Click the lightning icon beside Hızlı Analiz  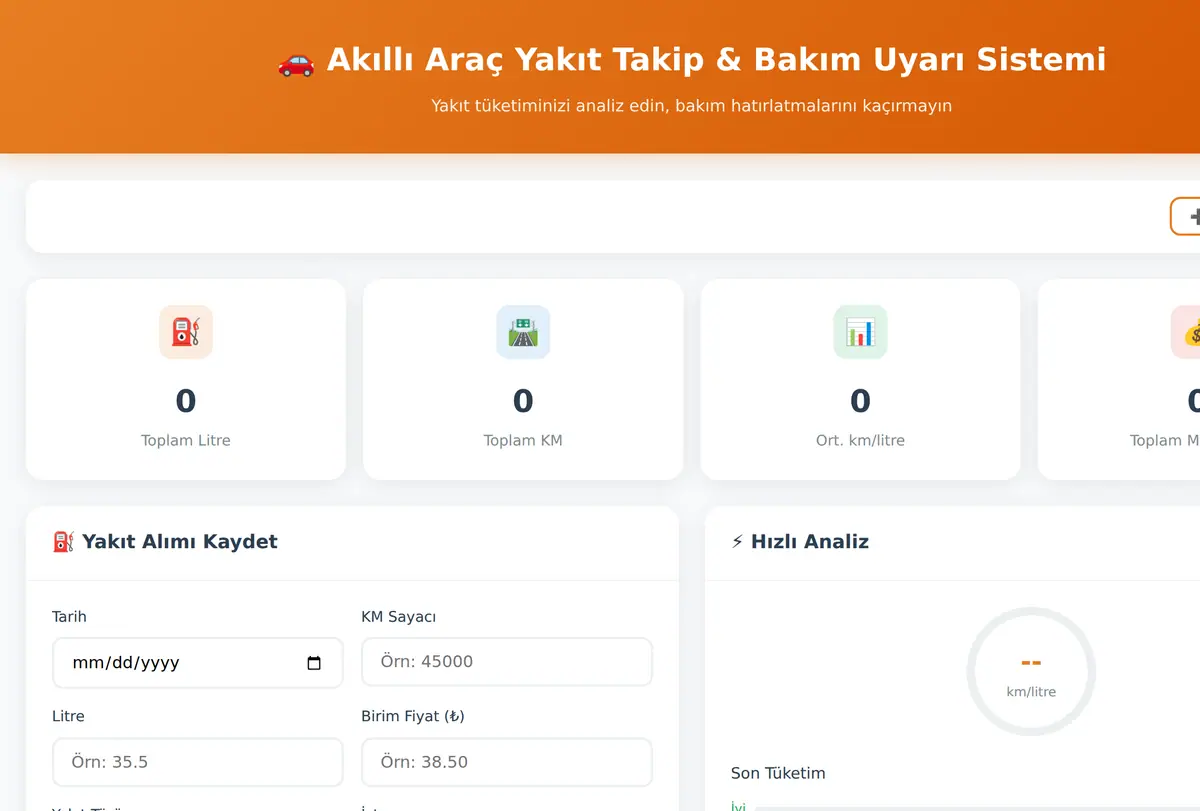click(x=738, y=542)
